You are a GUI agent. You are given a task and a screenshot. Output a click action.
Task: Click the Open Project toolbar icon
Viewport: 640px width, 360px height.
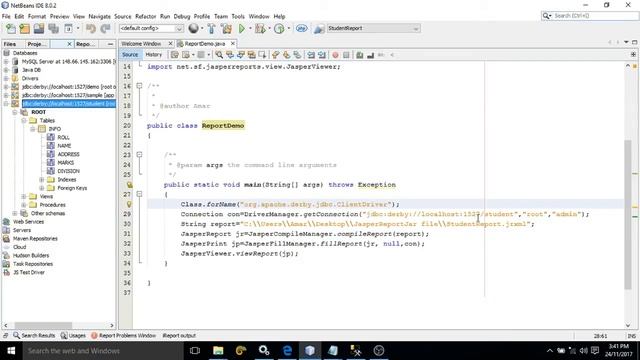[39, 29]
